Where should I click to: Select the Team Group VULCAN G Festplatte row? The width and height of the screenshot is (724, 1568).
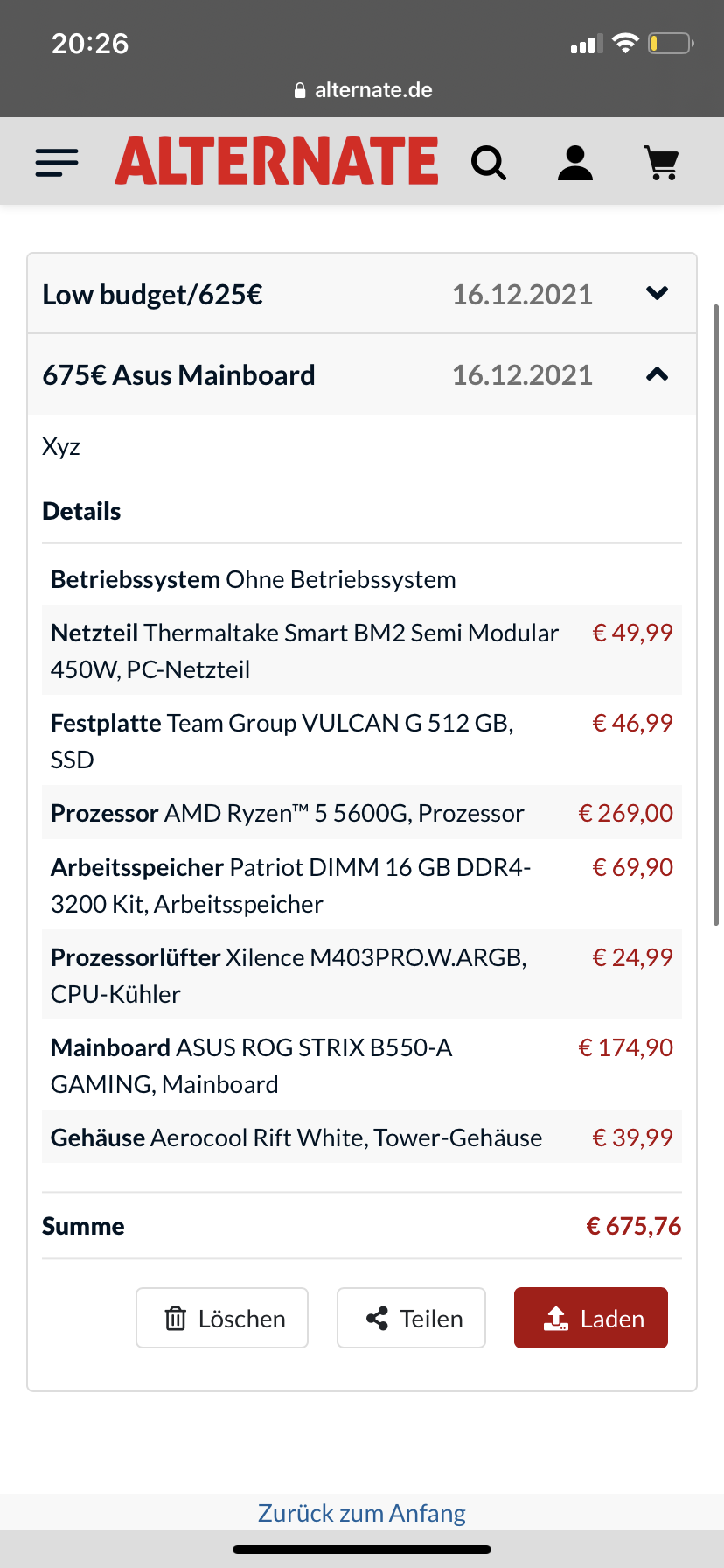(x=362, y=740)
